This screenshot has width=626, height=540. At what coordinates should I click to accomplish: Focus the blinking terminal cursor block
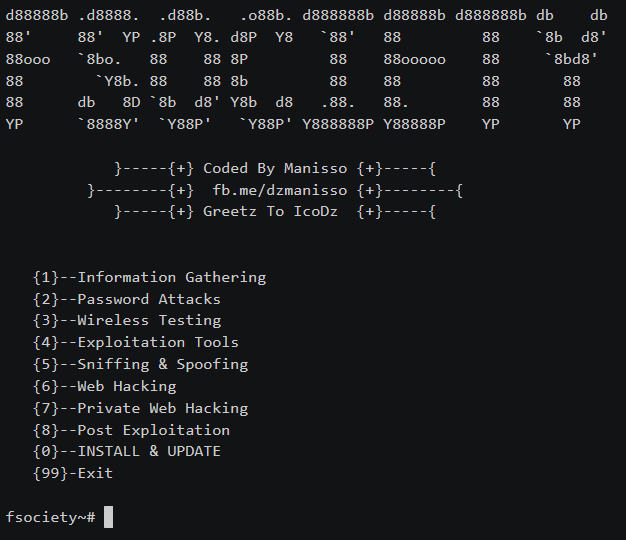click(x=108, y=517)
